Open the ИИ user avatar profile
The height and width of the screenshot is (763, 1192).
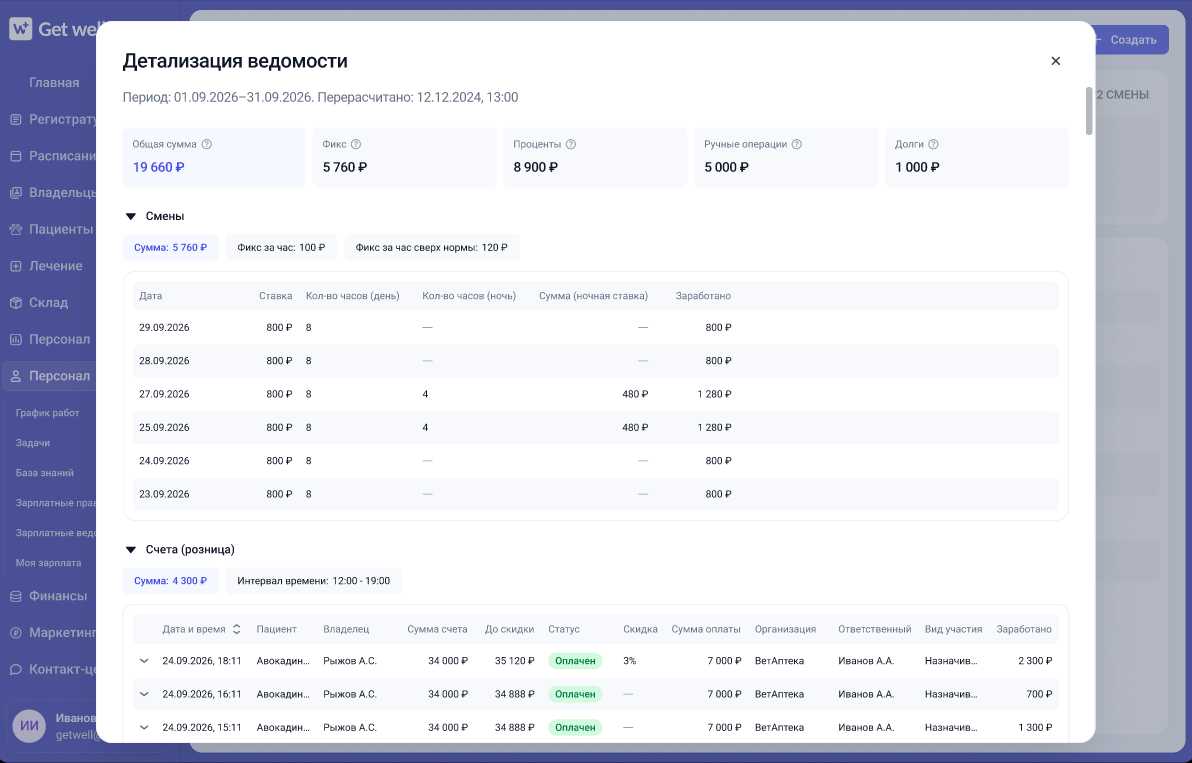pos(29,727)
